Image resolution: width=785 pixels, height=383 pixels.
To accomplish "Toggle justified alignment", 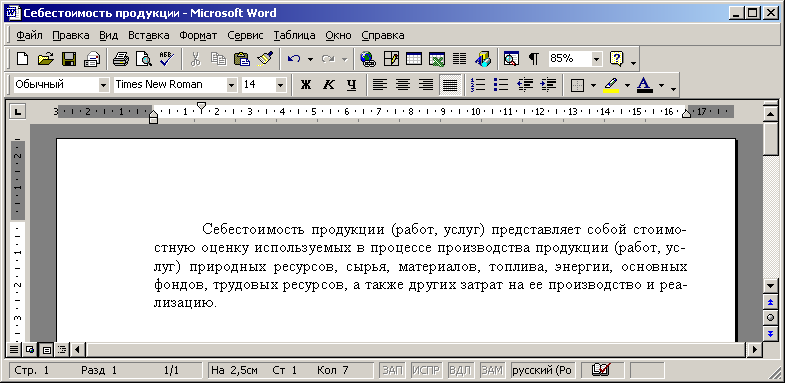I will pos(450,85).
